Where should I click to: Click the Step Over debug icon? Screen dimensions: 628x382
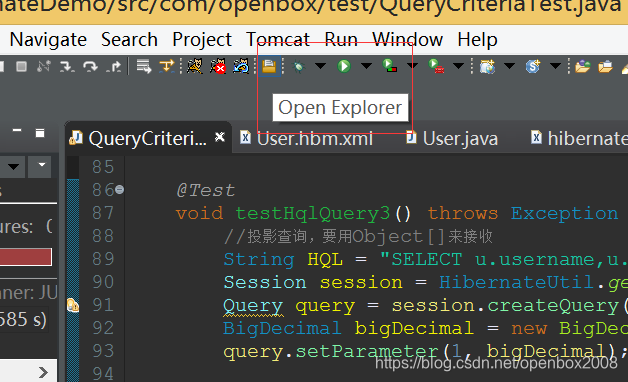[90, 66]
